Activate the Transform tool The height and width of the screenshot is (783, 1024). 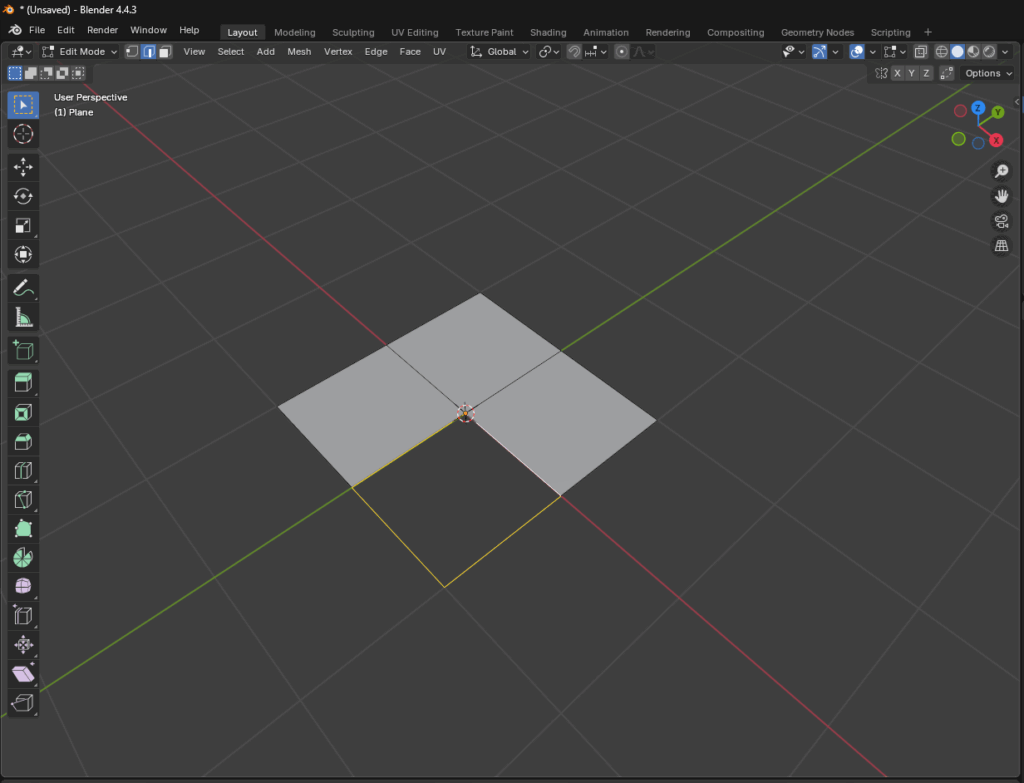[x=23, y=255]
